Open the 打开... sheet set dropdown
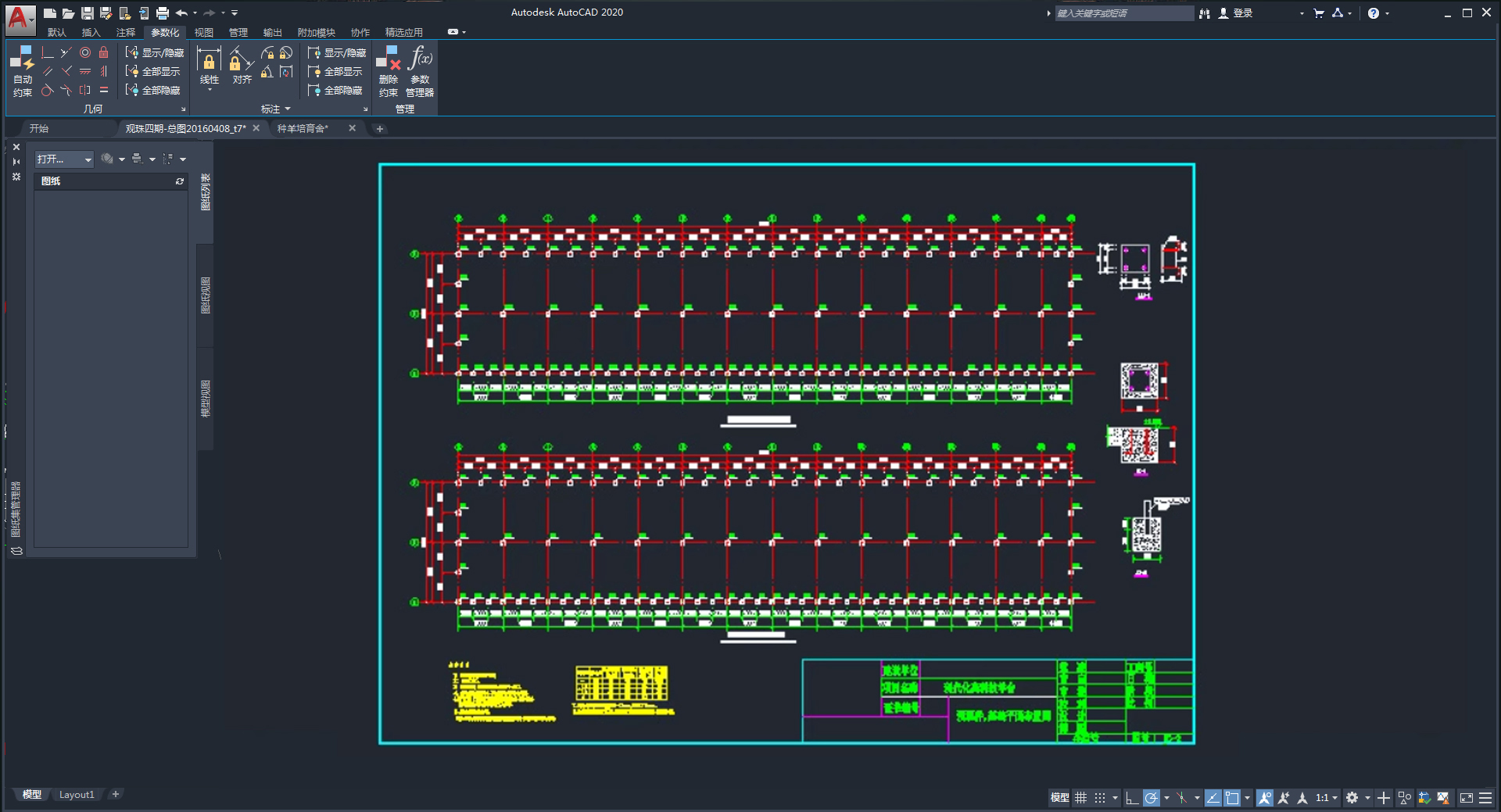1501x812 pixels. coord(64,159)
